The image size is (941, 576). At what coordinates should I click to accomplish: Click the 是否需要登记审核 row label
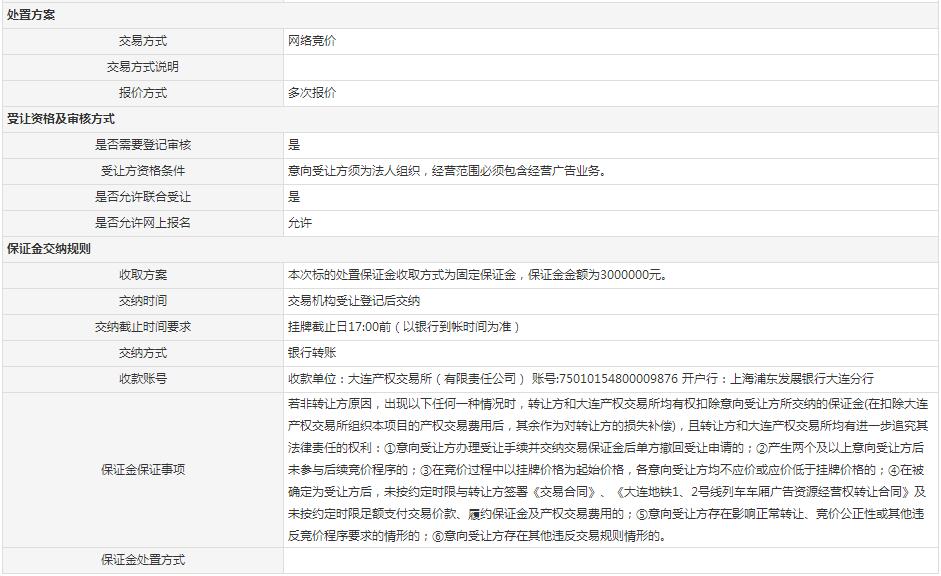pyautogui.click(x=142, y=145)
